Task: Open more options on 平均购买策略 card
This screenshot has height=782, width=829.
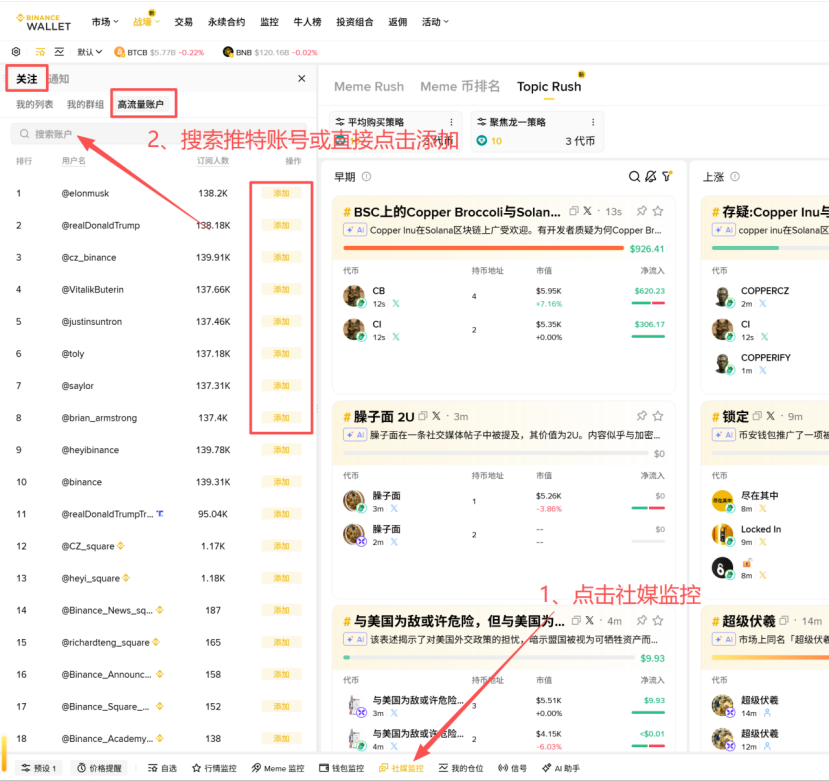Action: (451, 122)
